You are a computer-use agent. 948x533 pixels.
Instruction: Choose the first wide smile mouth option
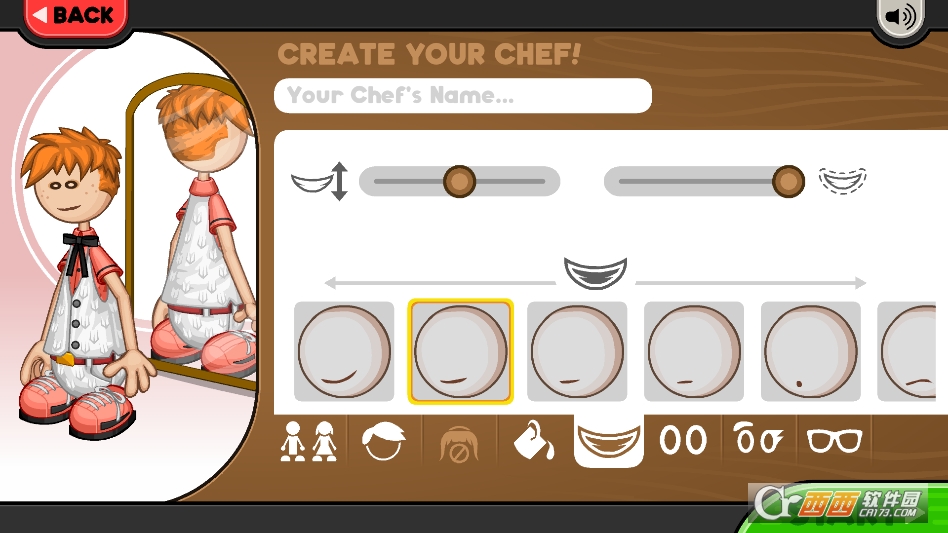(344, 351)
